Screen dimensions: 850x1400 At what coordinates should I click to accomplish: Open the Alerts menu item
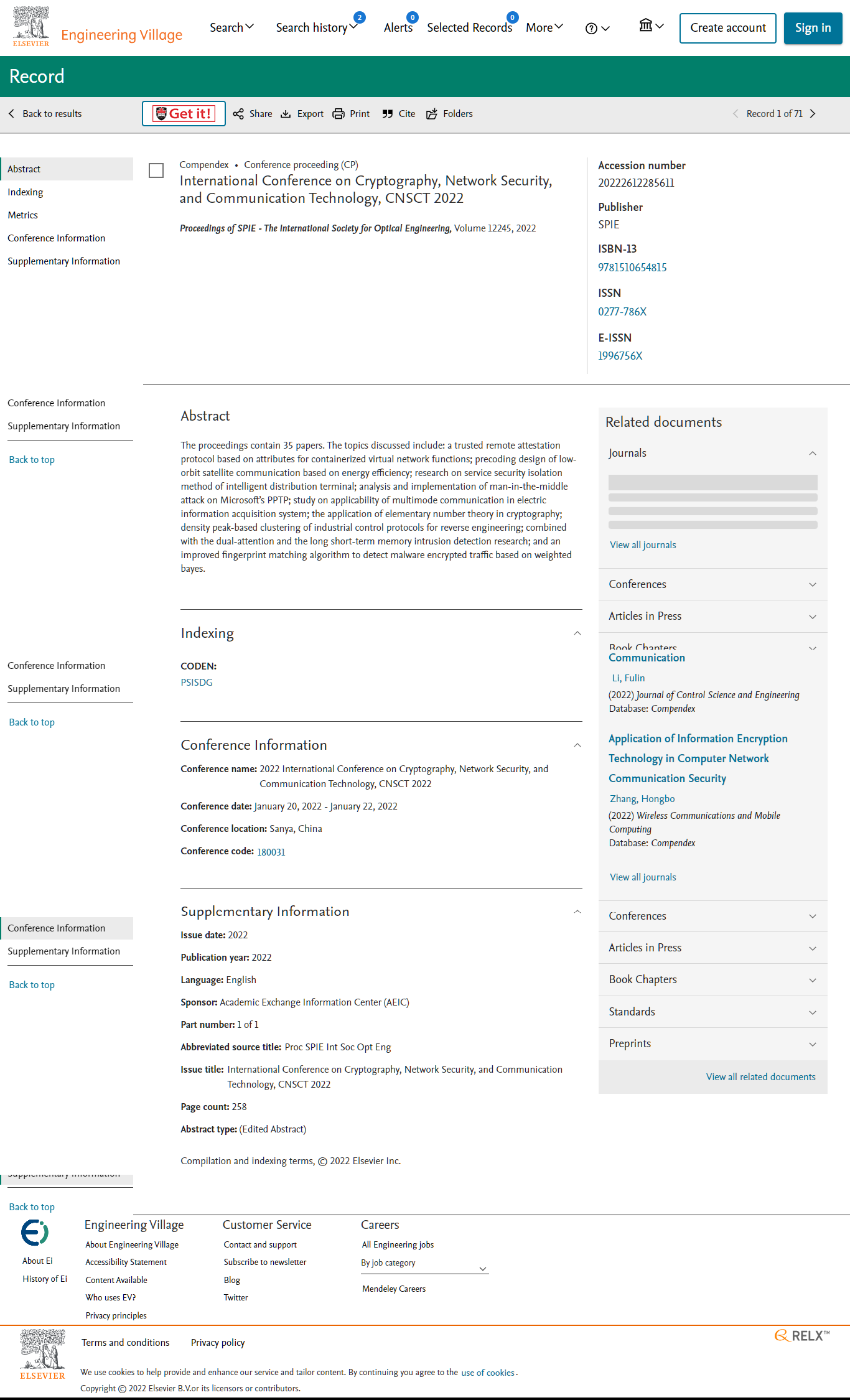pos(398,27)
